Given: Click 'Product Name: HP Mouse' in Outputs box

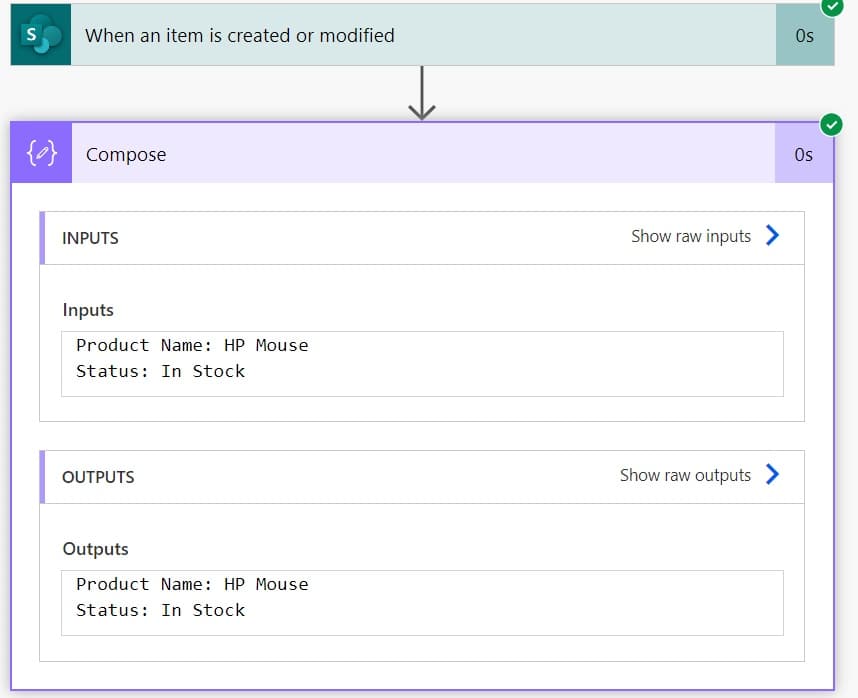Looking at the screenshot, I should (x=192, y=584).
